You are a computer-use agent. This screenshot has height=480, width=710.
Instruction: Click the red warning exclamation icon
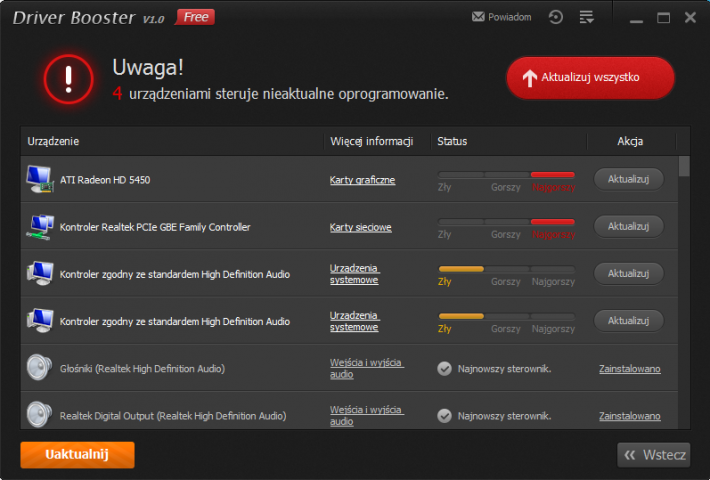[68, 79]
